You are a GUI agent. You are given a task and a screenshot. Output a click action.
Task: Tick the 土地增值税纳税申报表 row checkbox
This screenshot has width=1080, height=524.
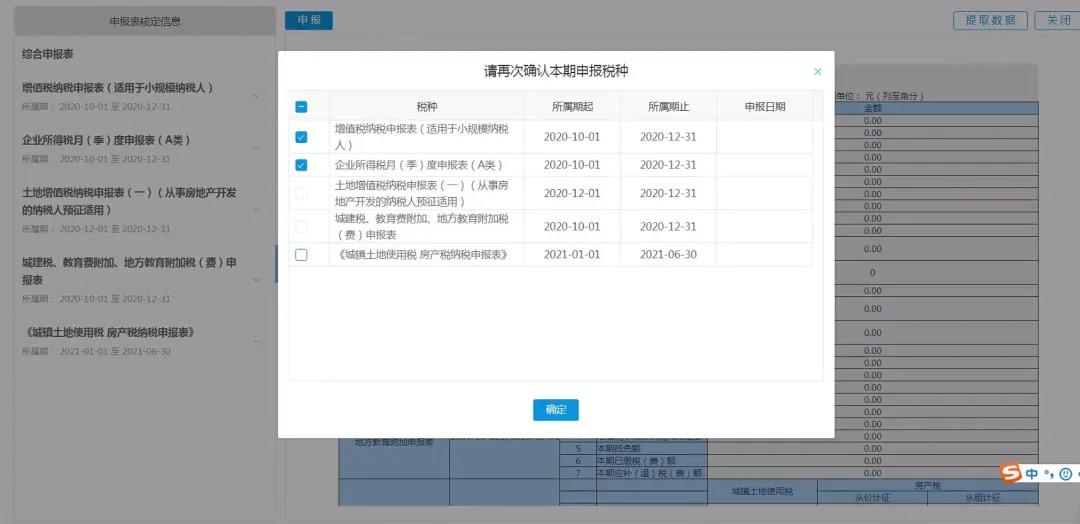tap(301, 193)
